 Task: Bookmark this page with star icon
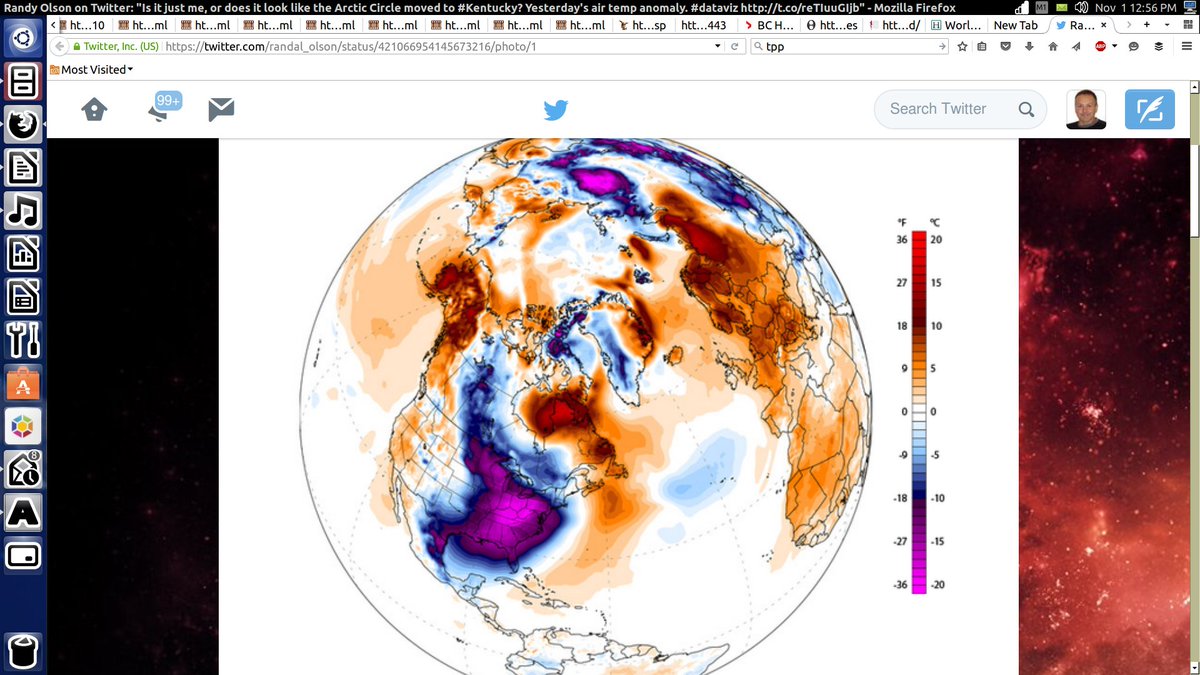click(962, 47)
